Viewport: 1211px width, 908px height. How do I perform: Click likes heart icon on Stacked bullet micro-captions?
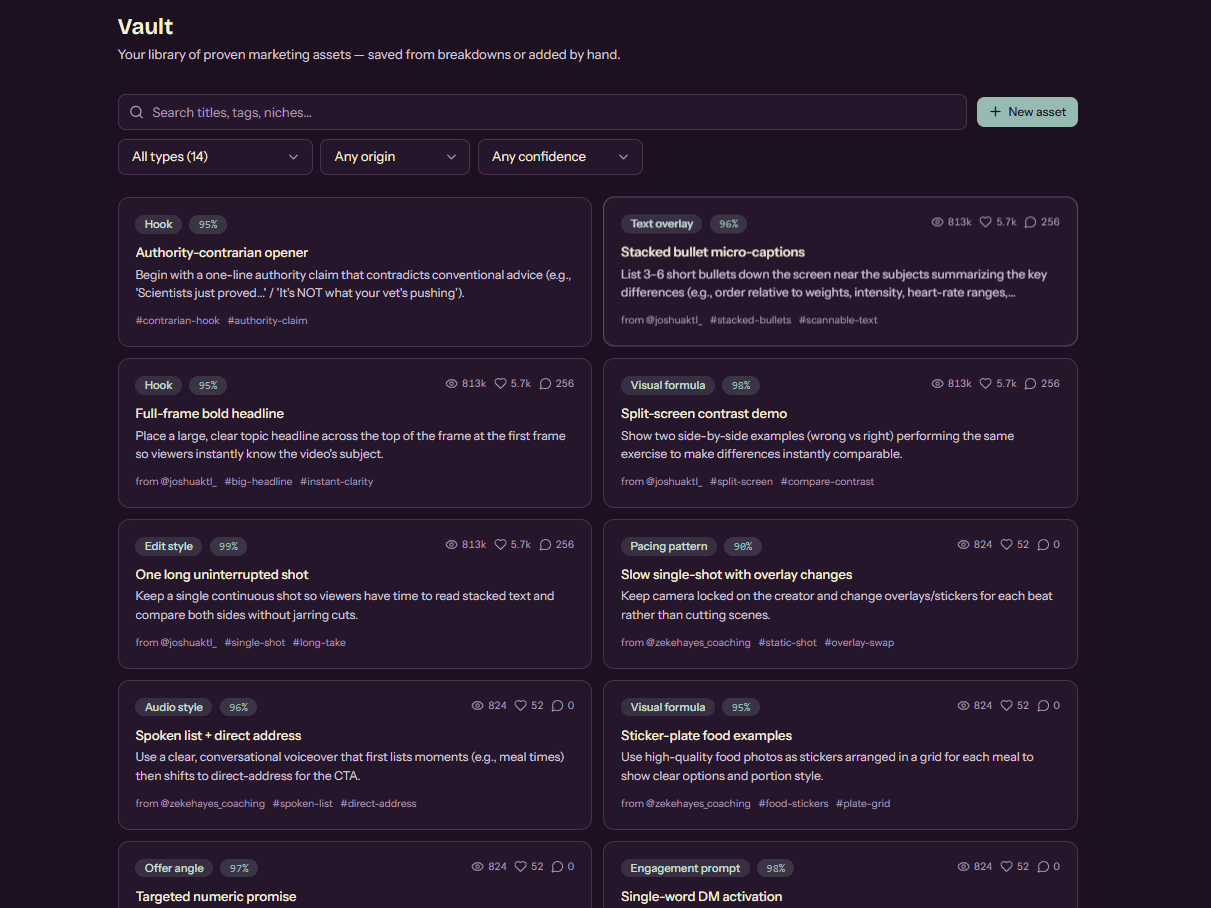(x=985, y=222)
